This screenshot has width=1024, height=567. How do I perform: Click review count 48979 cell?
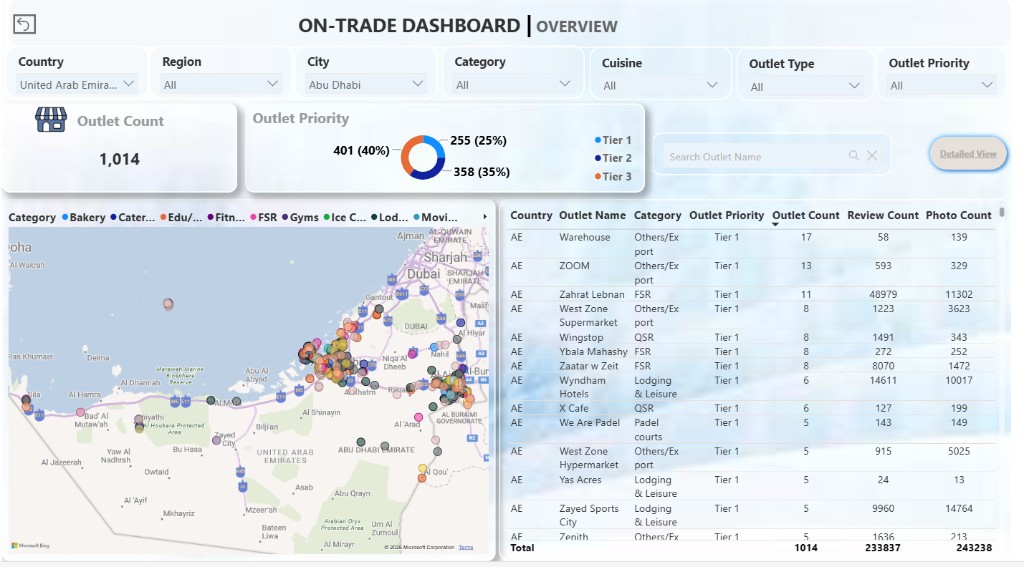(x=883, y=295)
